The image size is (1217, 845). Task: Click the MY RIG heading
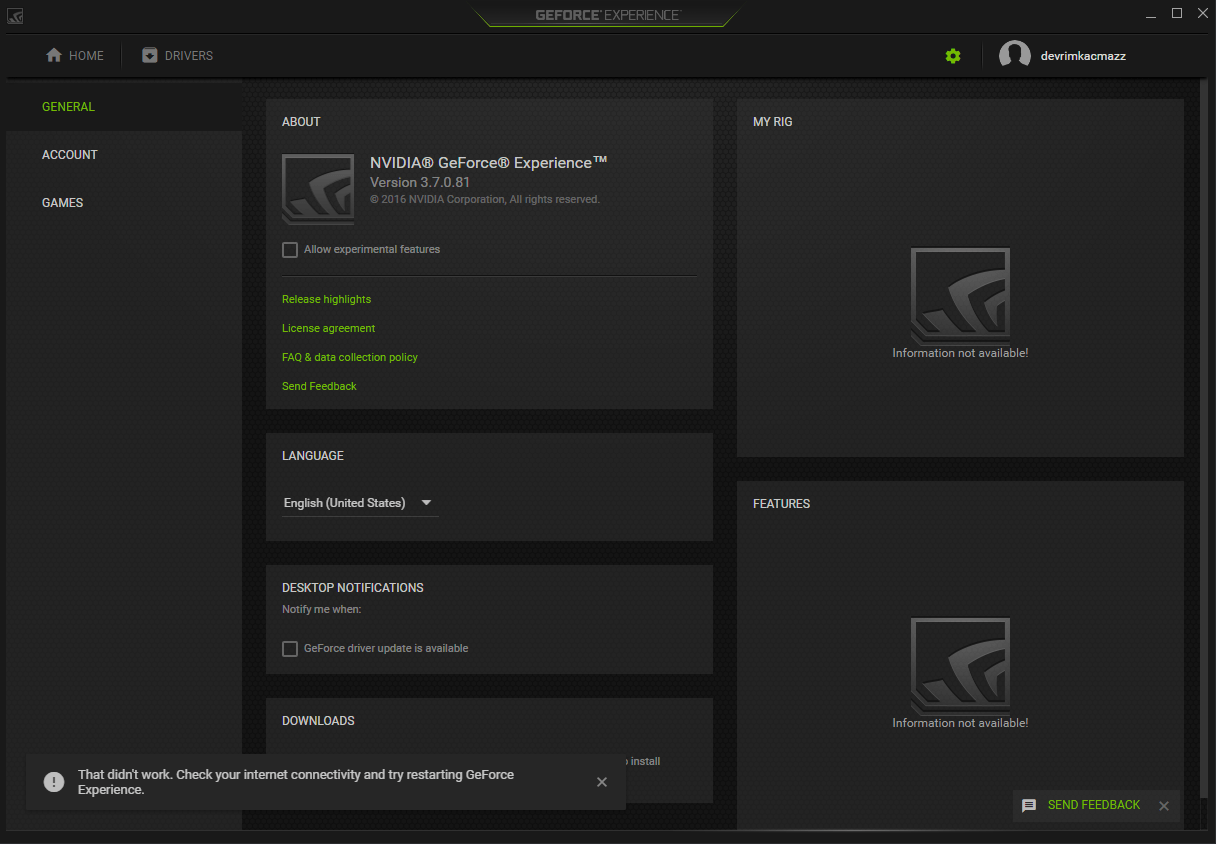[x=772, y=122]
